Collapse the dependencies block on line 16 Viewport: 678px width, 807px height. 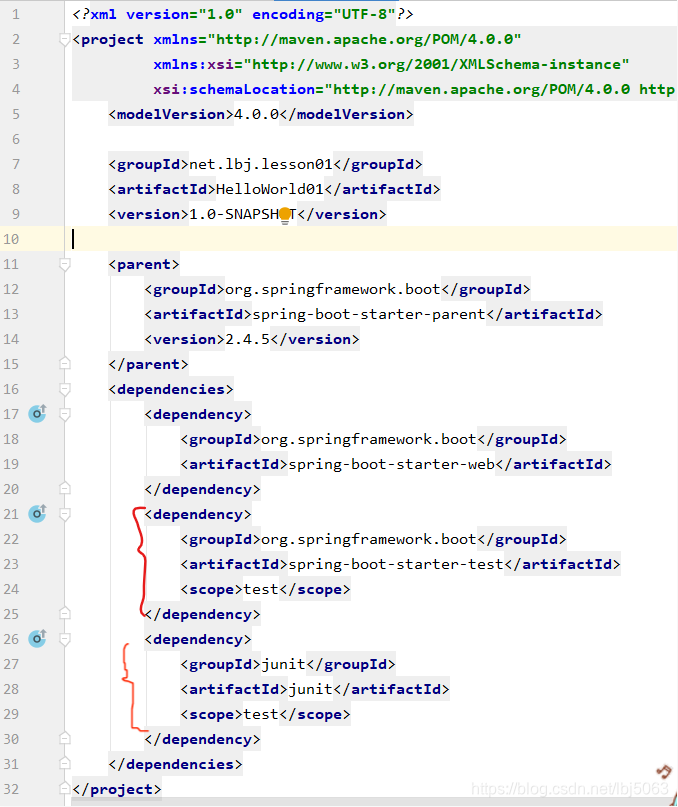[x=64, y=389]
